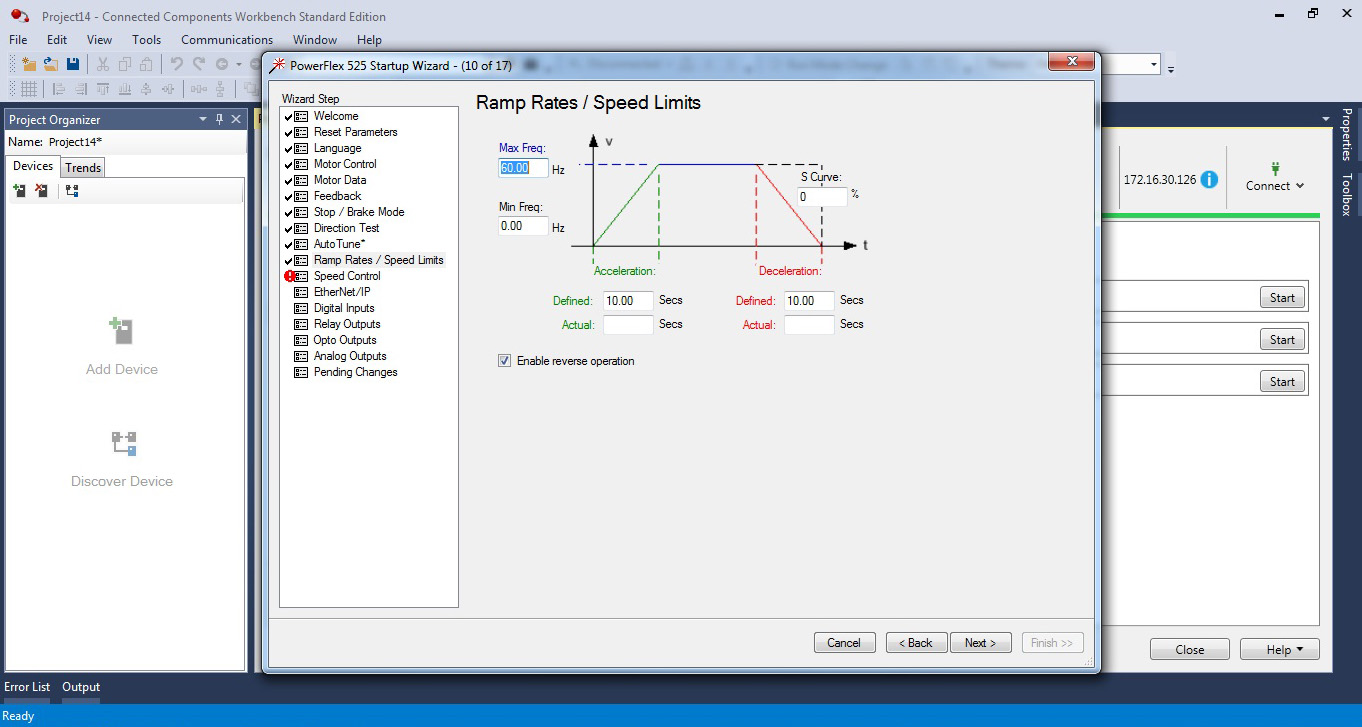Open the Tools menu
The width and height of the screenshot is (1362, 727).
[147, 40]
